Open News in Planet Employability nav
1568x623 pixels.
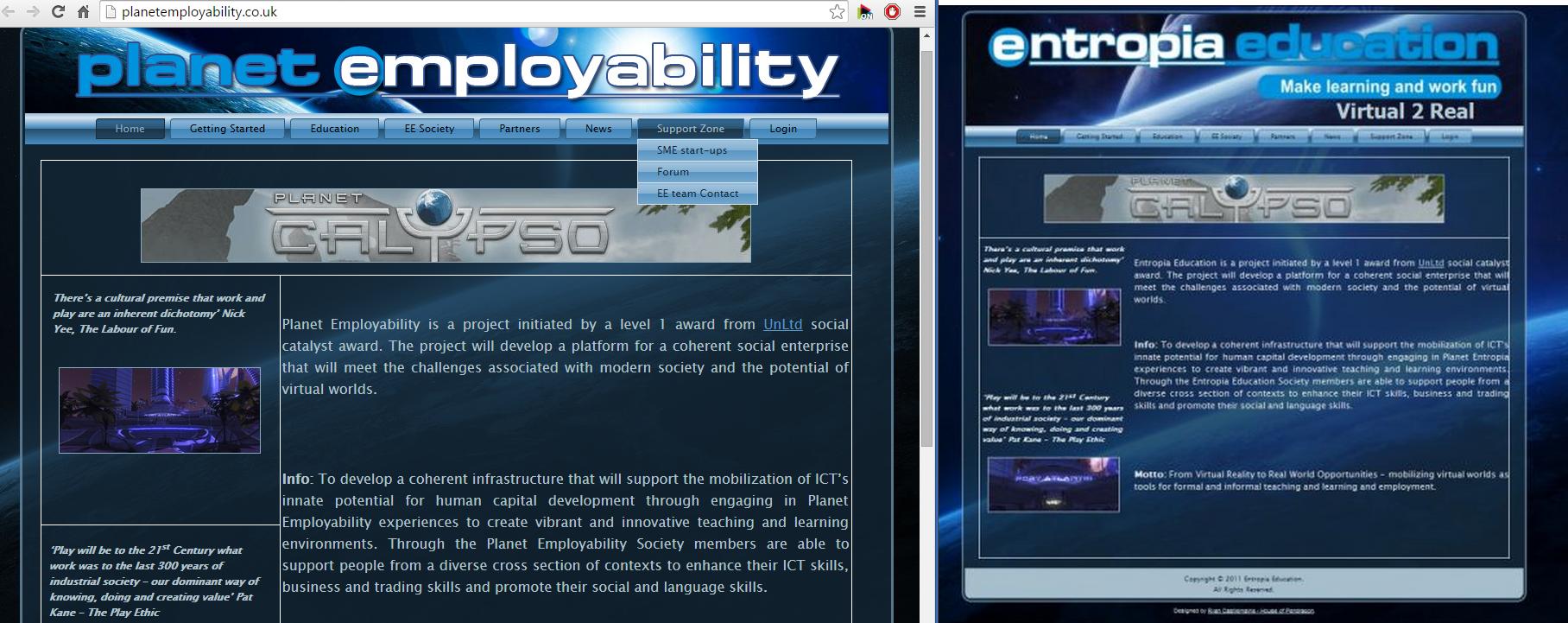coord(598,129)
